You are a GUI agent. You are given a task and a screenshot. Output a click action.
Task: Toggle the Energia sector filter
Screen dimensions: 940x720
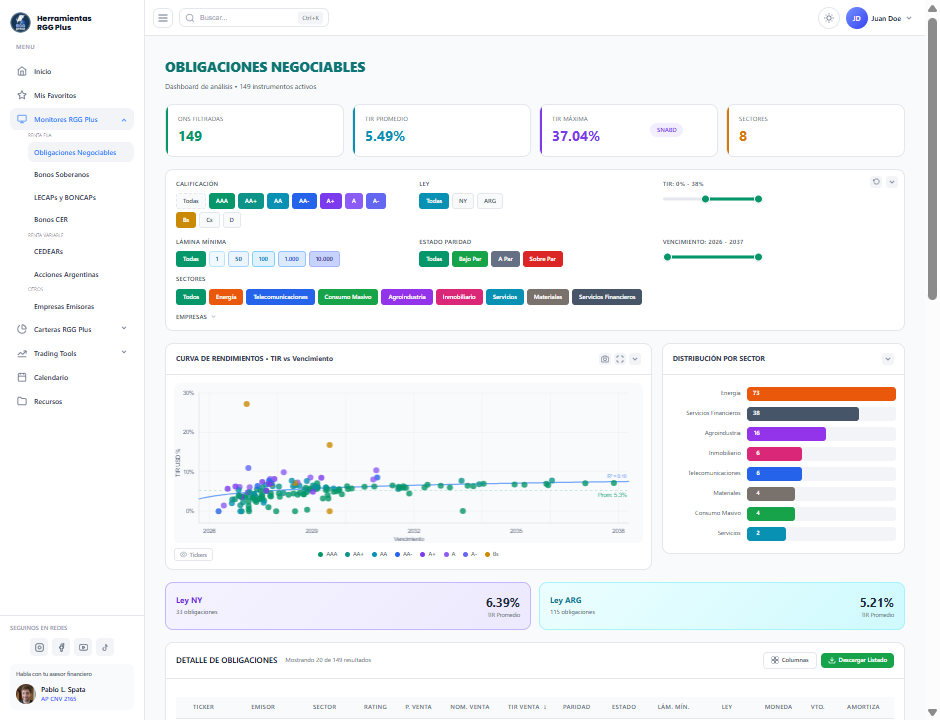click(226, 296)
